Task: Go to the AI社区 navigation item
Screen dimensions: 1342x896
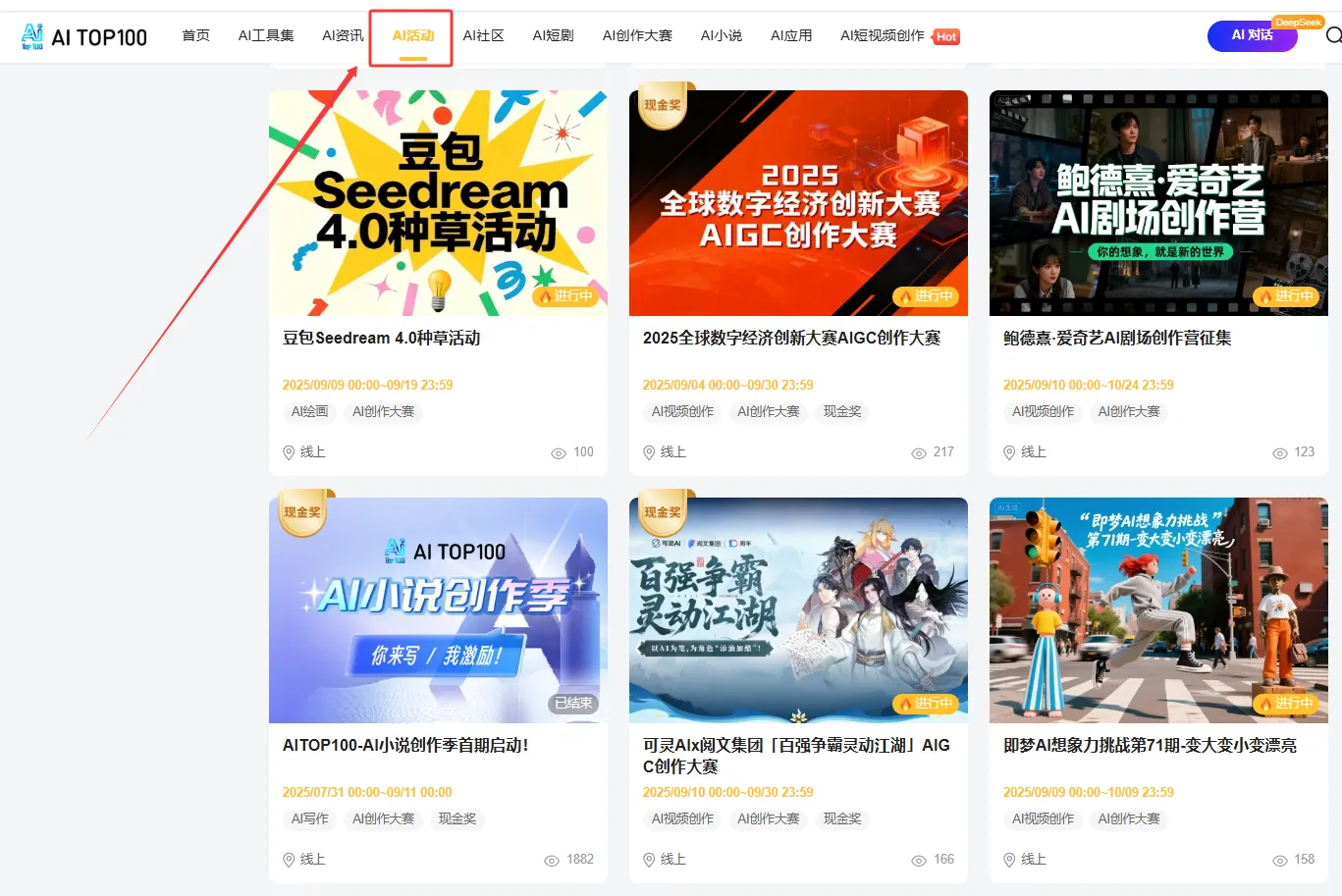Action: coord(483,35)
